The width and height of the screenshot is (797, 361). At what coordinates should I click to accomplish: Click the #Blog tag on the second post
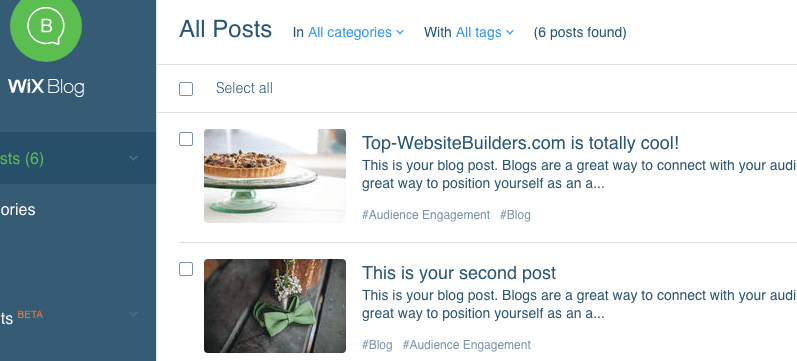coord(377,345)
